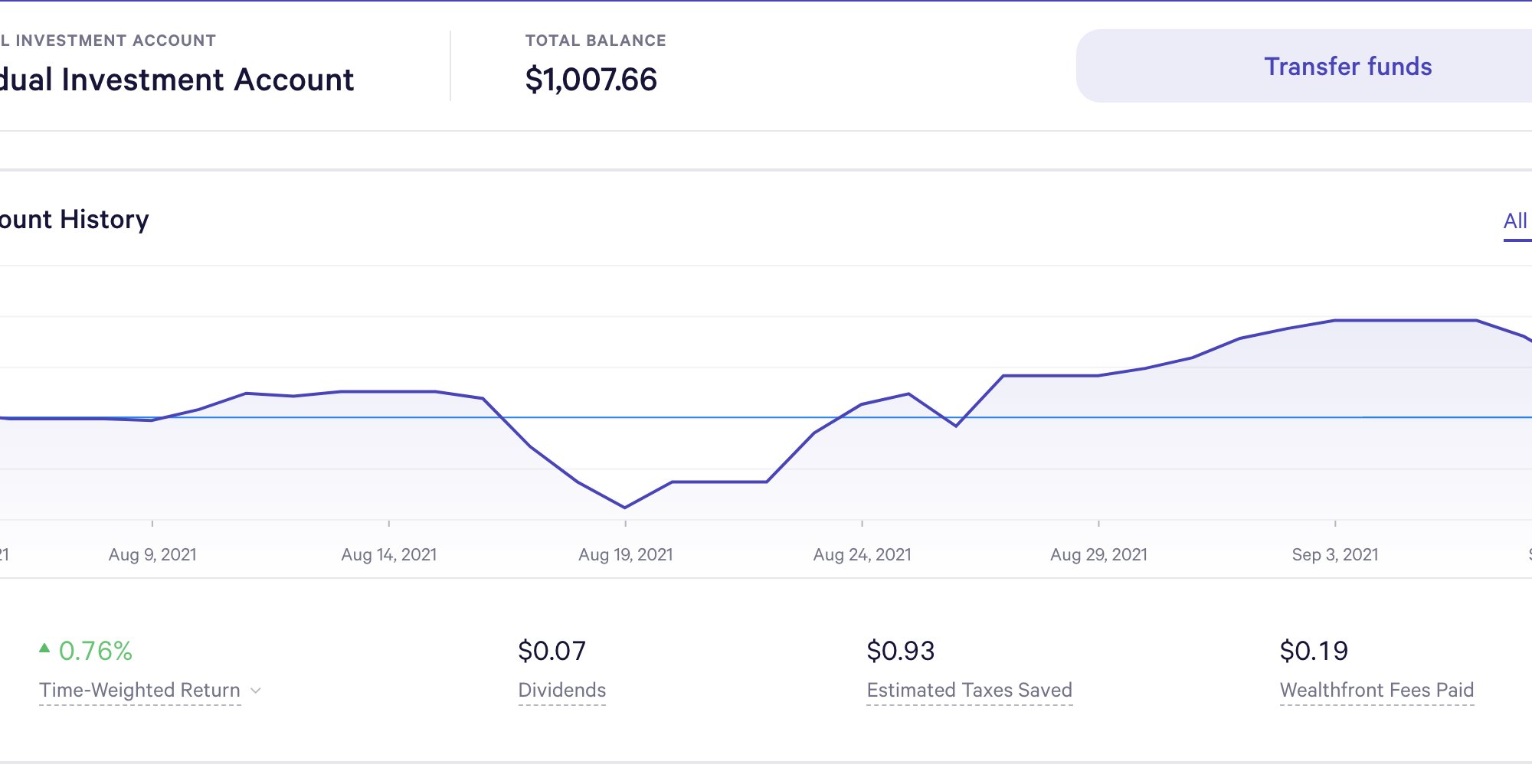This screenshot has width=1532, height=784.
Task: Select the Sep 3, 2021 axis date
Action: pyautogui.click(x=1335, y=555)
